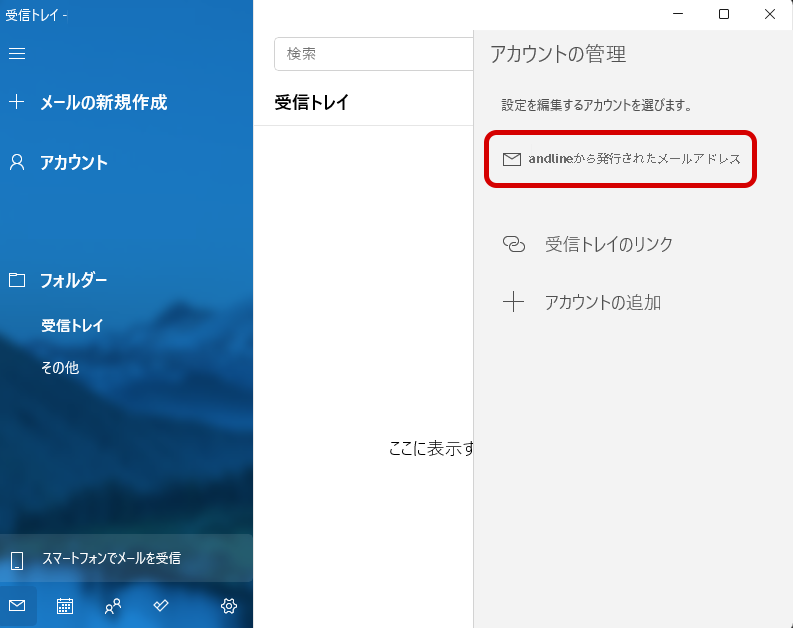This screenshot has height=628, width=793.
Task: Open the その他 folders list
Action: click(x=60, y=368)
